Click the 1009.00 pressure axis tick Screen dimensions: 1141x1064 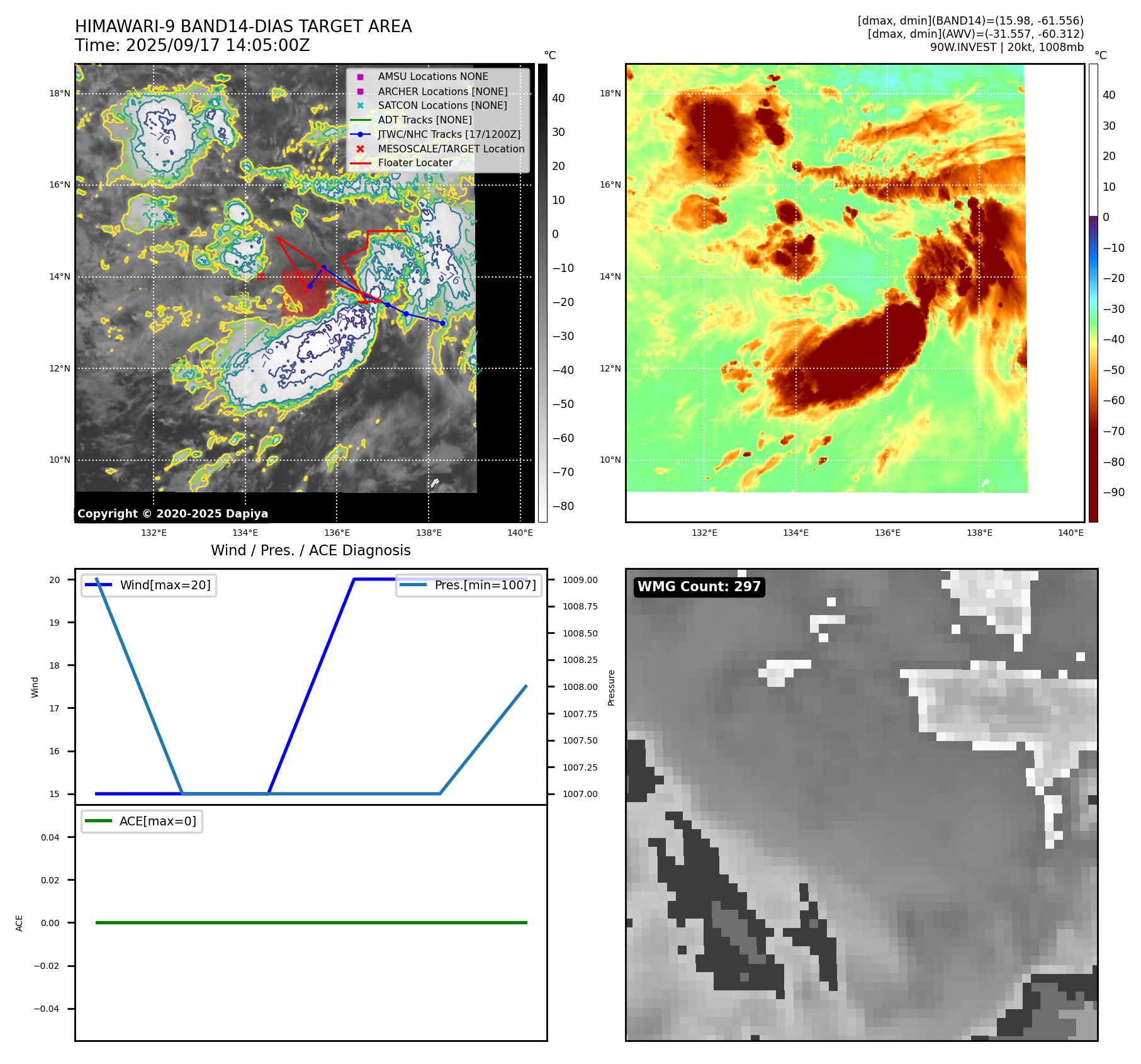(x=580, y=580)
